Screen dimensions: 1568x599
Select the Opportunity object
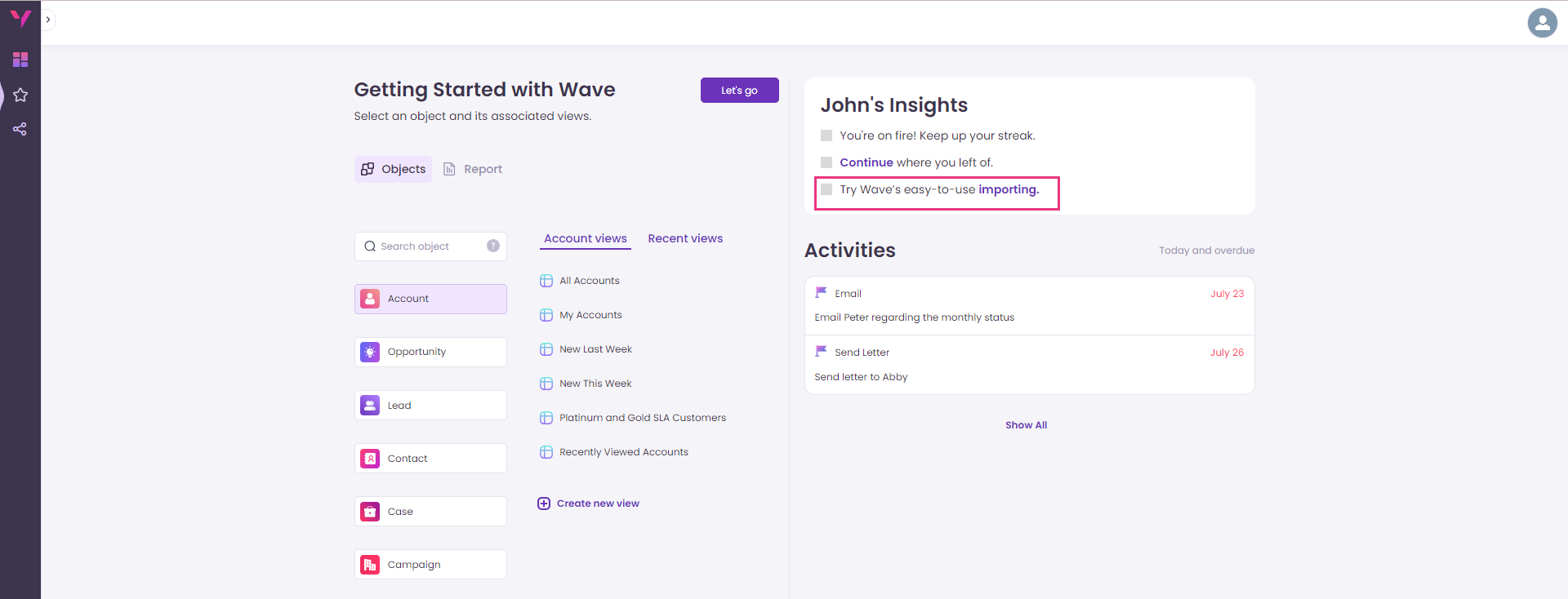point(430,352)
